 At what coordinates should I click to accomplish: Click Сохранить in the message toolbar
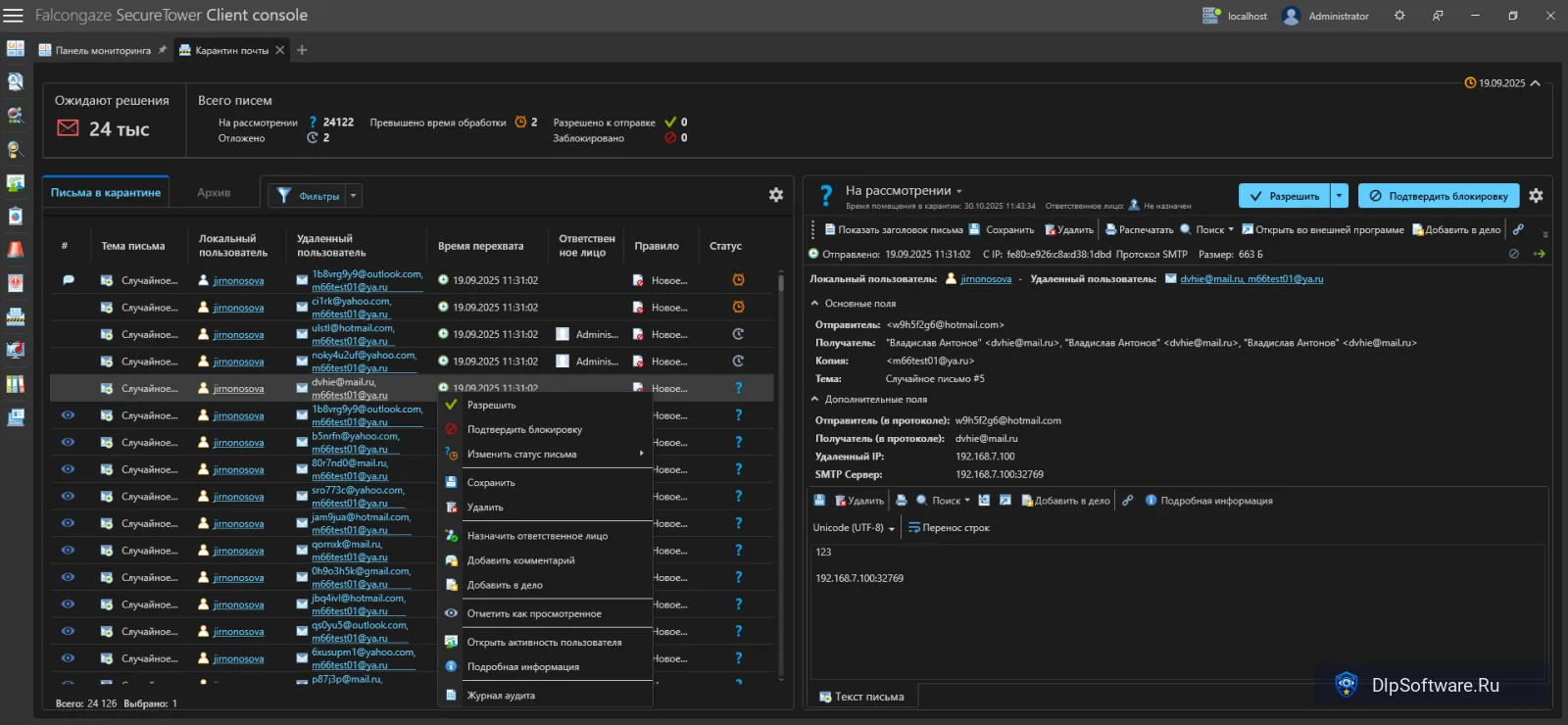tap(1002, 229)
